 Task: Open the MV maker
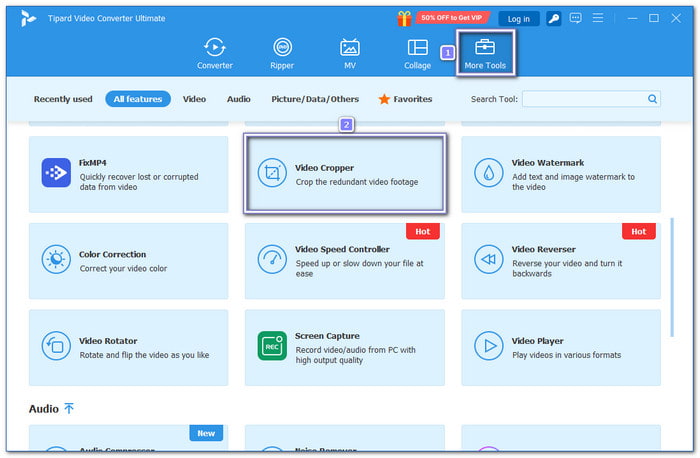[350, 53]
